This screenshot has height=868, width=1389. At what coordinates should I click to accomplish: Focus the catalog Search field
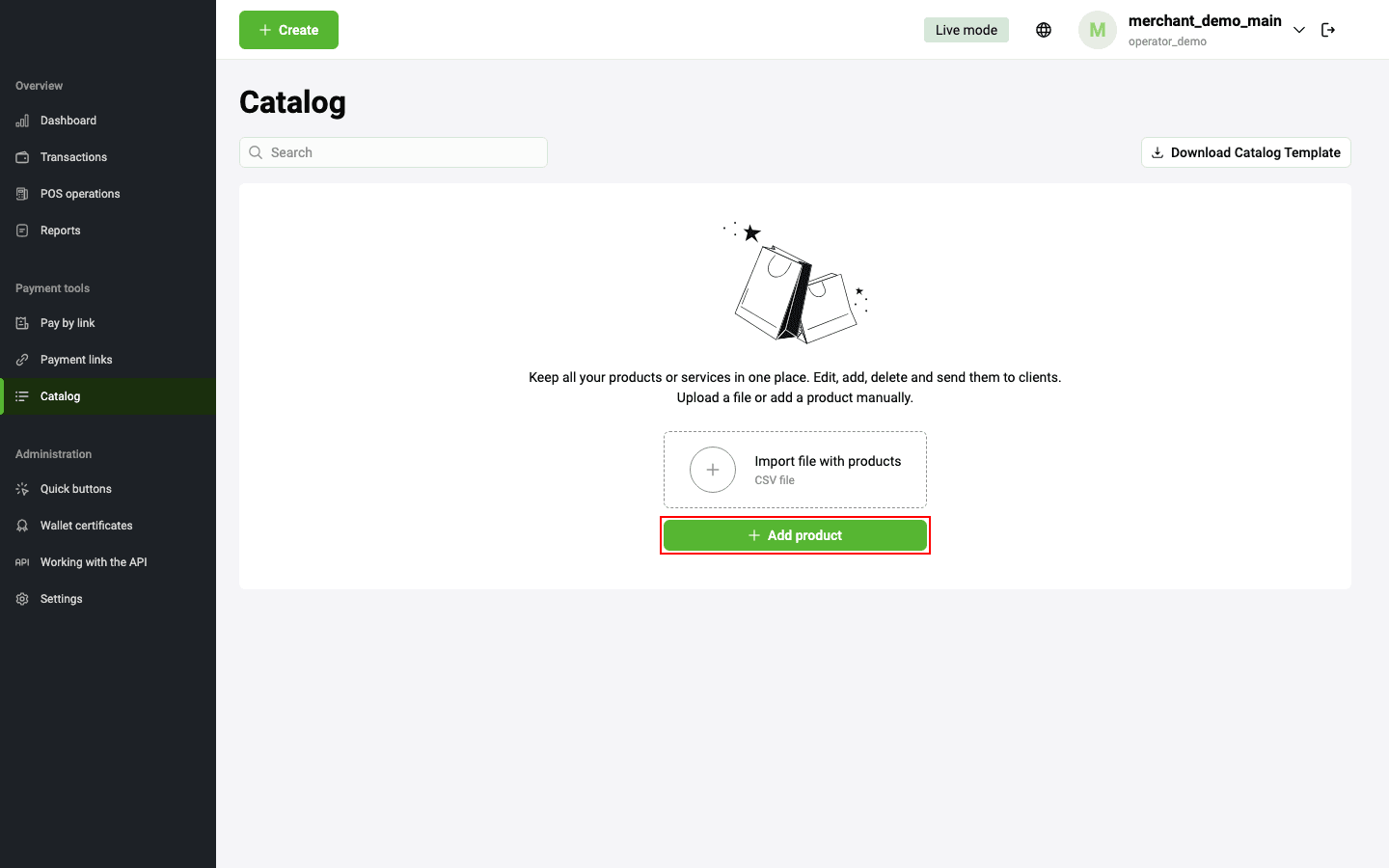[394, 152]
